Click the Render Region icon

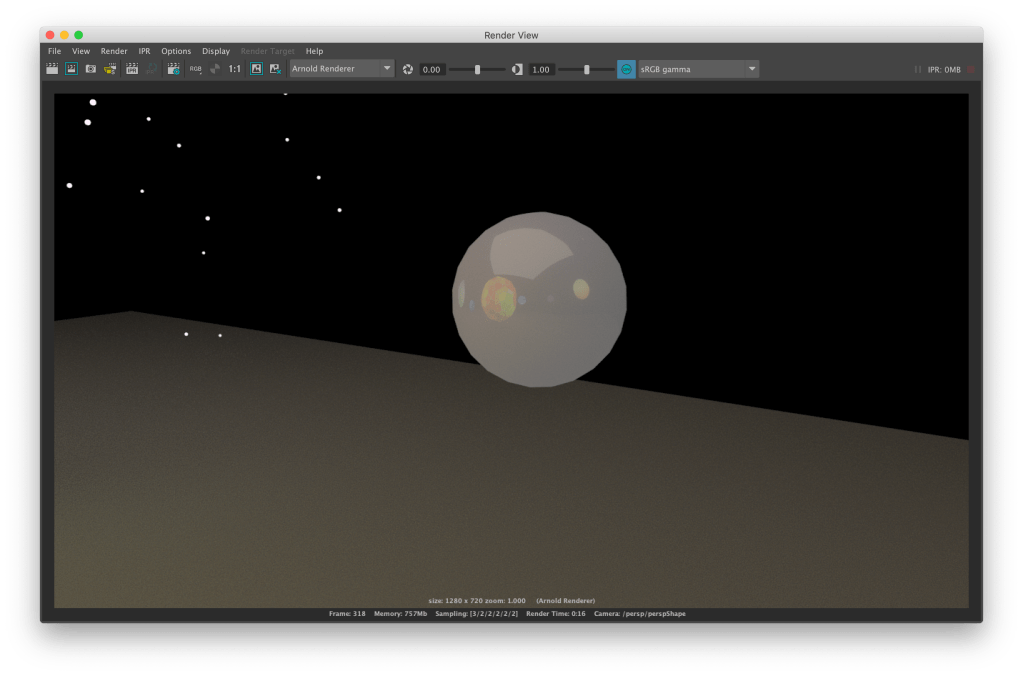[72, 69]
